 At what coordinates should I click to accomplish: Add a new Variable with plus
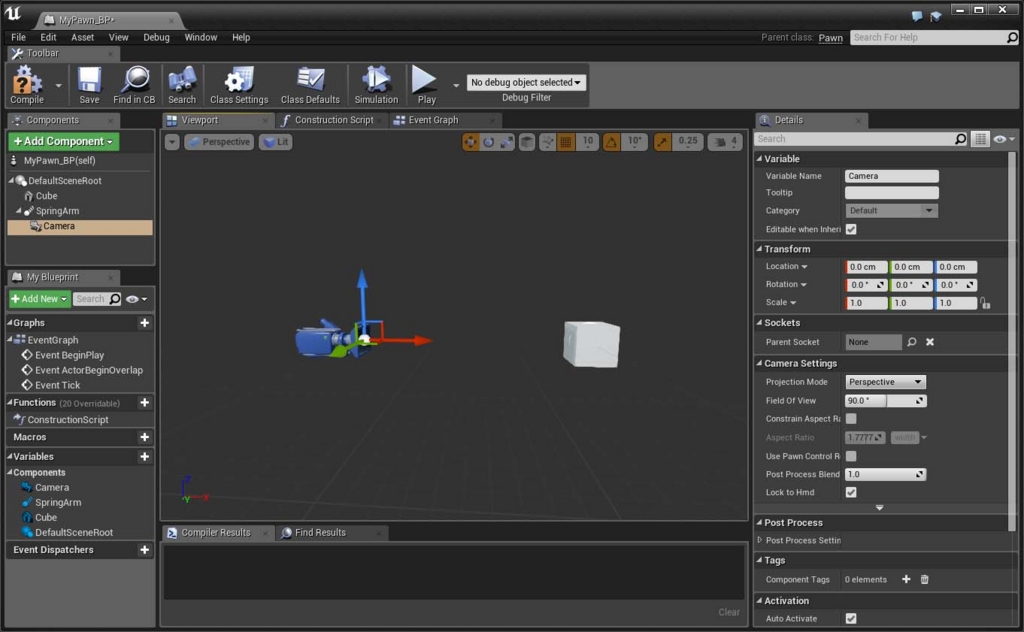point(144,456)
